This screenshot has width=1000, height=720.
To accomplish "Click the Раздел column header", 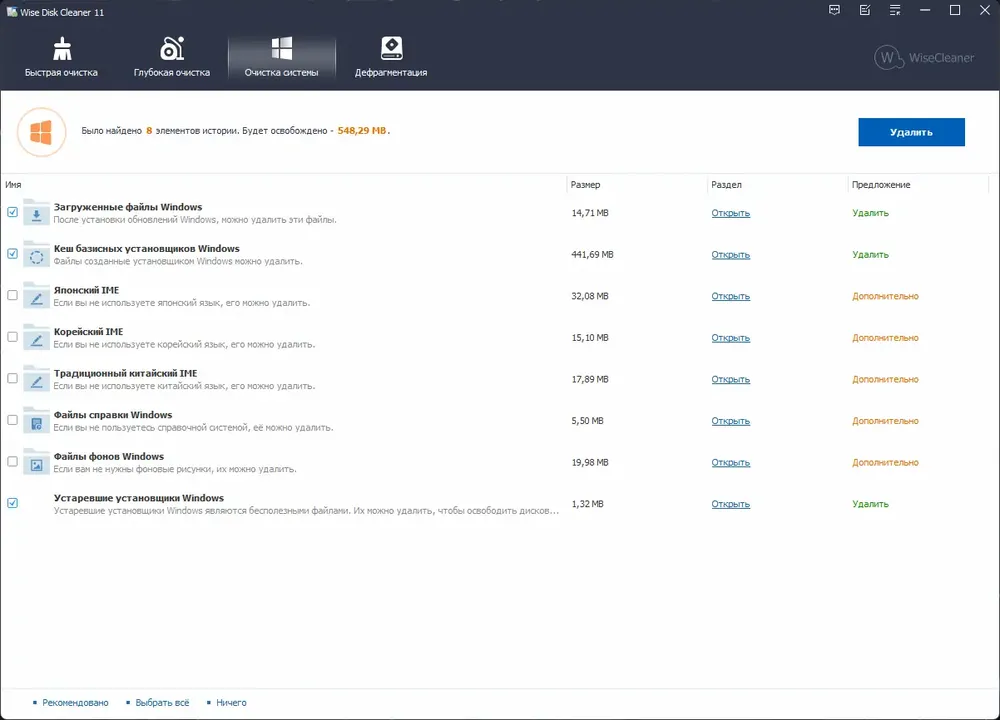I will coord(726,184).
